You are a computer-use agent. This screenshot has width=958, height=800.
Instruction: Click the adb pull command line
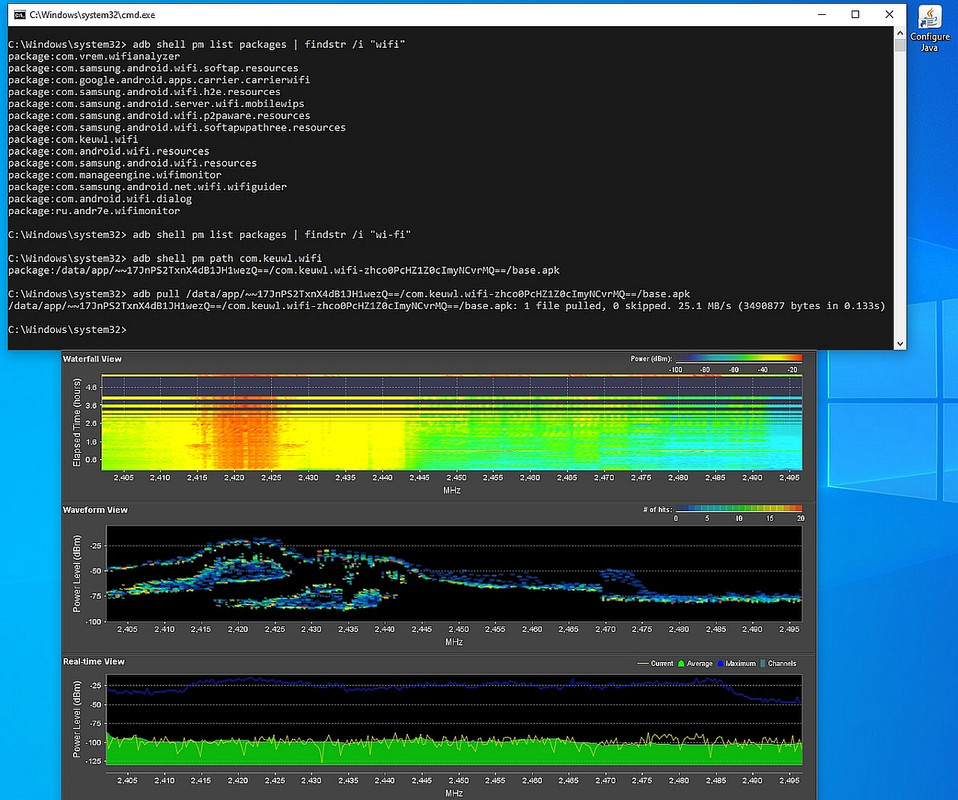point(349,294)
